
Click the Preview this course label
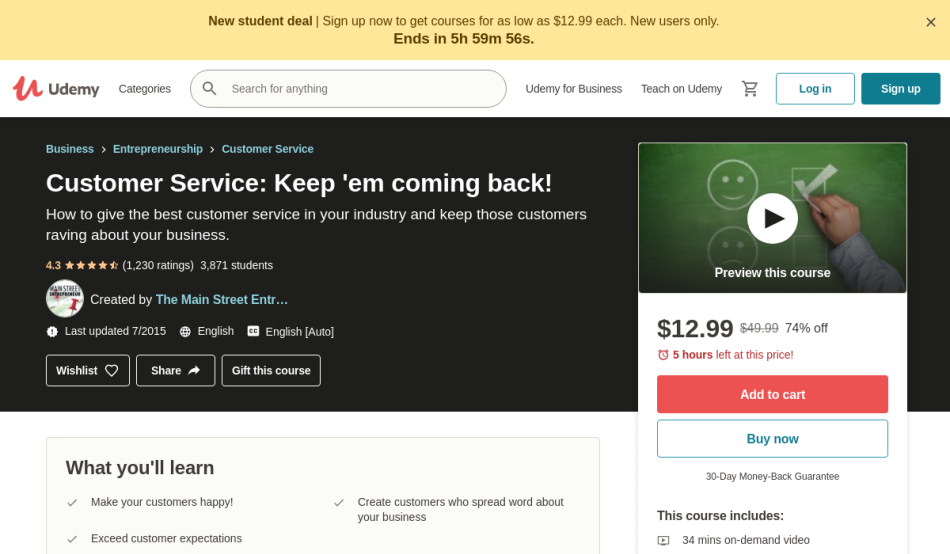tap(772, 273)
